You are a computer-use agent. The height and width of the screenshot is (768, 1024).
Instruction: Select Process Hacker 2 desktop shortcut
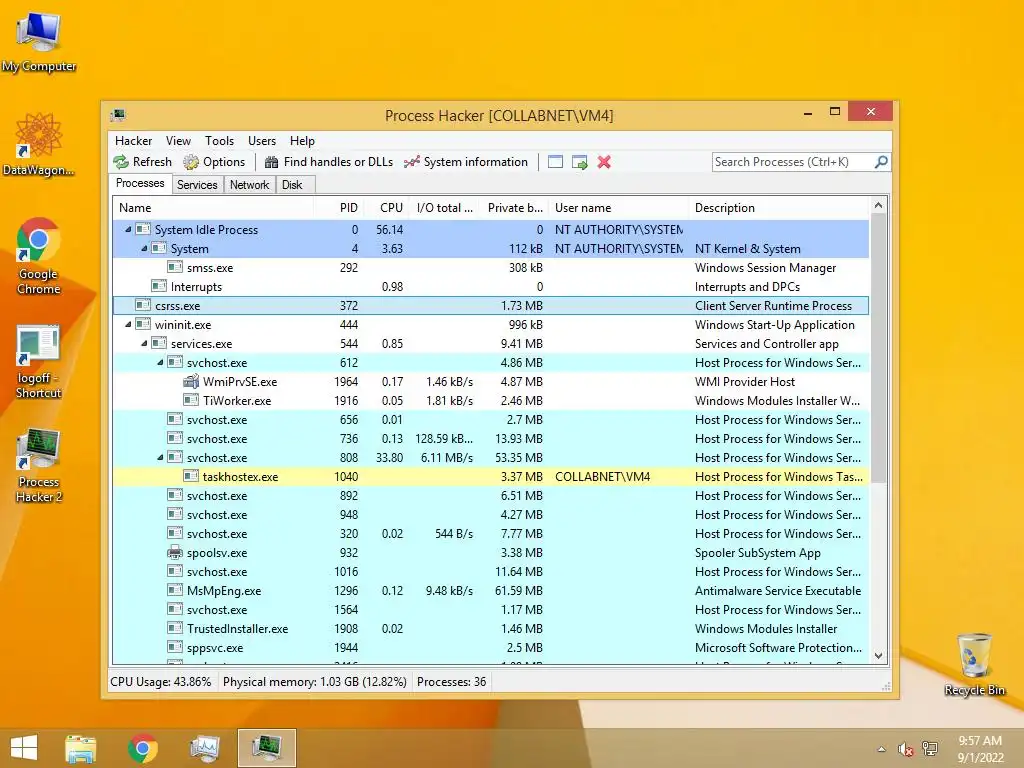point(39,466)
